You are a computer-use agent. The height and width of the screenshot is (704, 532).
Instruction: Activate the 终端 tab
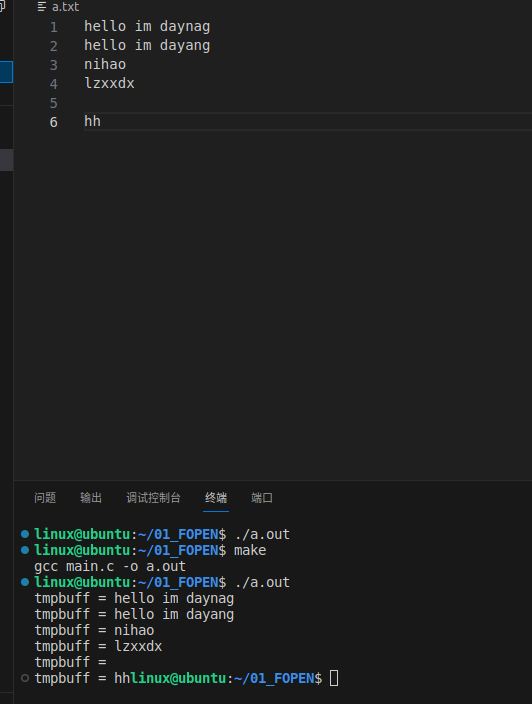click(216, 497)
